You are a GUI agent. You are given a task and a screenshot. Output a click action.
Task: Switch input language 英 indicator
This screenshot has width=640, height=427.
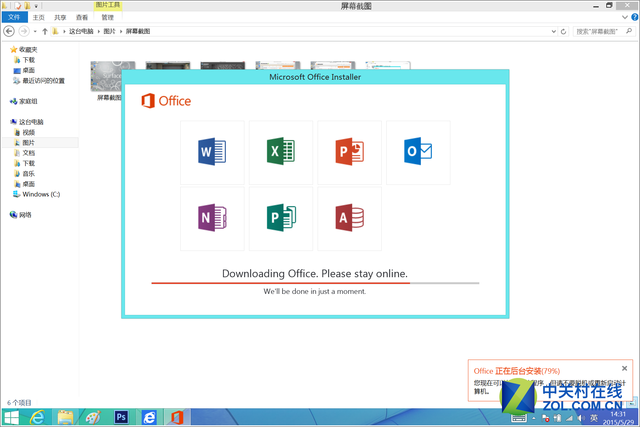[594, 418]
